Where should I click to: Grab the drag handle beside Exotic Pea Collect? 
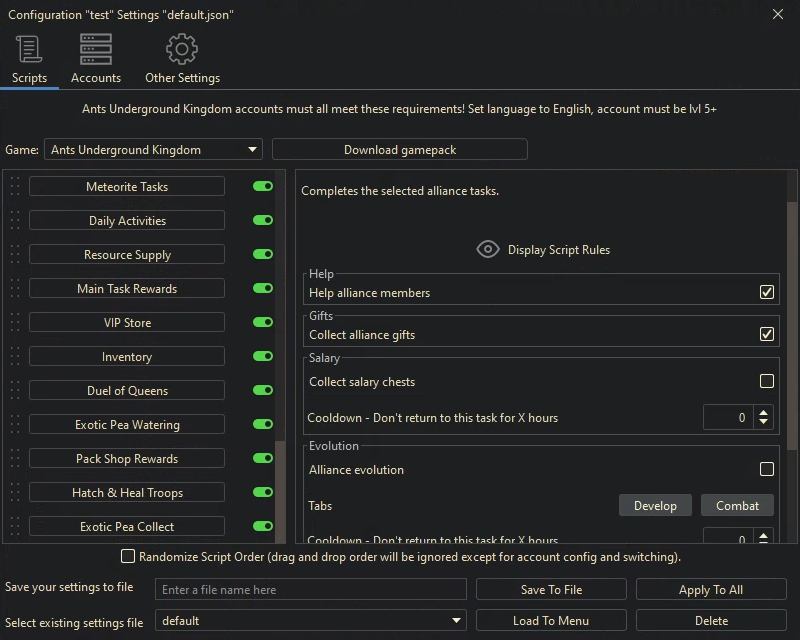tap(15, 526)
